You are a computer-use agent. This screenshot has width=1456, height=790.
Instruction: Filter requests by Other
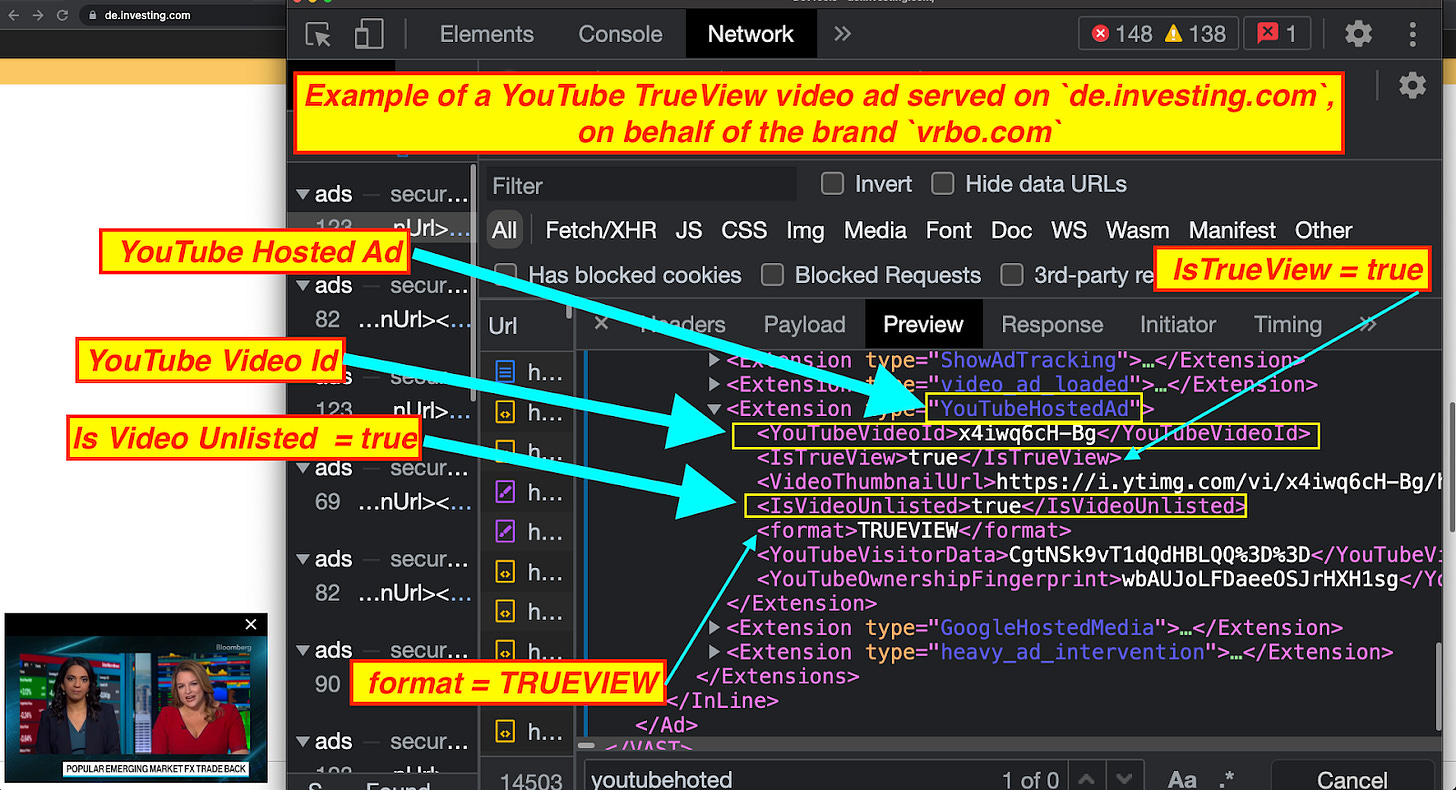click(x=1323, y=230)
